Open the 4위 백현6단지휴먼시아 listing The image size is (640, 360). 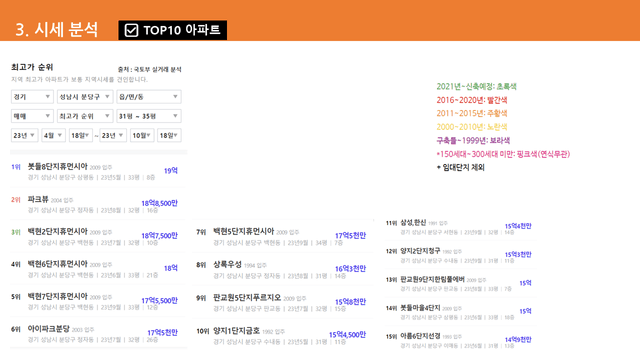pyautogui.click(x=98, y=269)
